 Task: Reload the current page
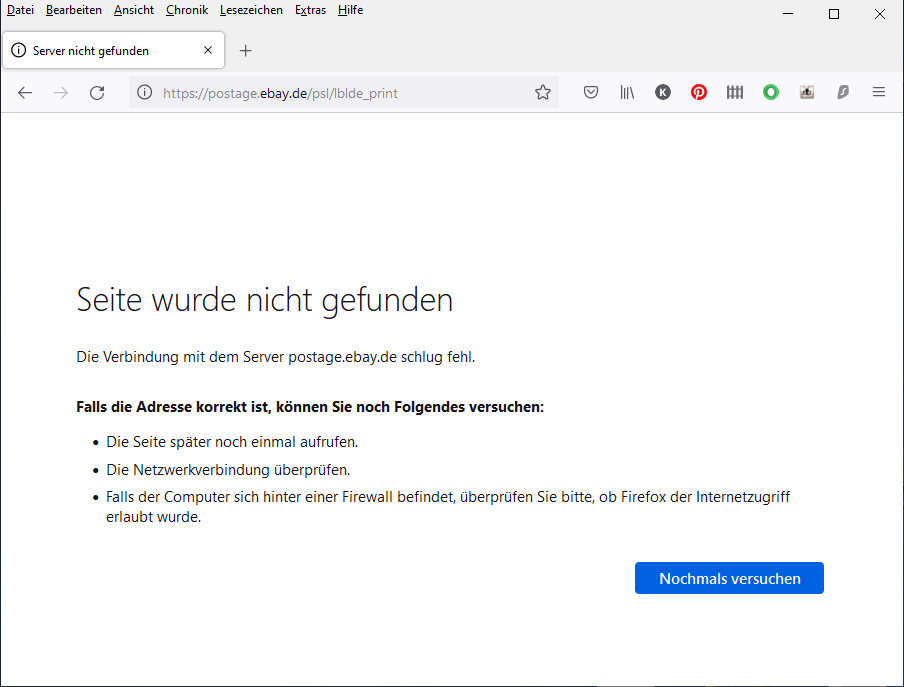tap(97, 93)
